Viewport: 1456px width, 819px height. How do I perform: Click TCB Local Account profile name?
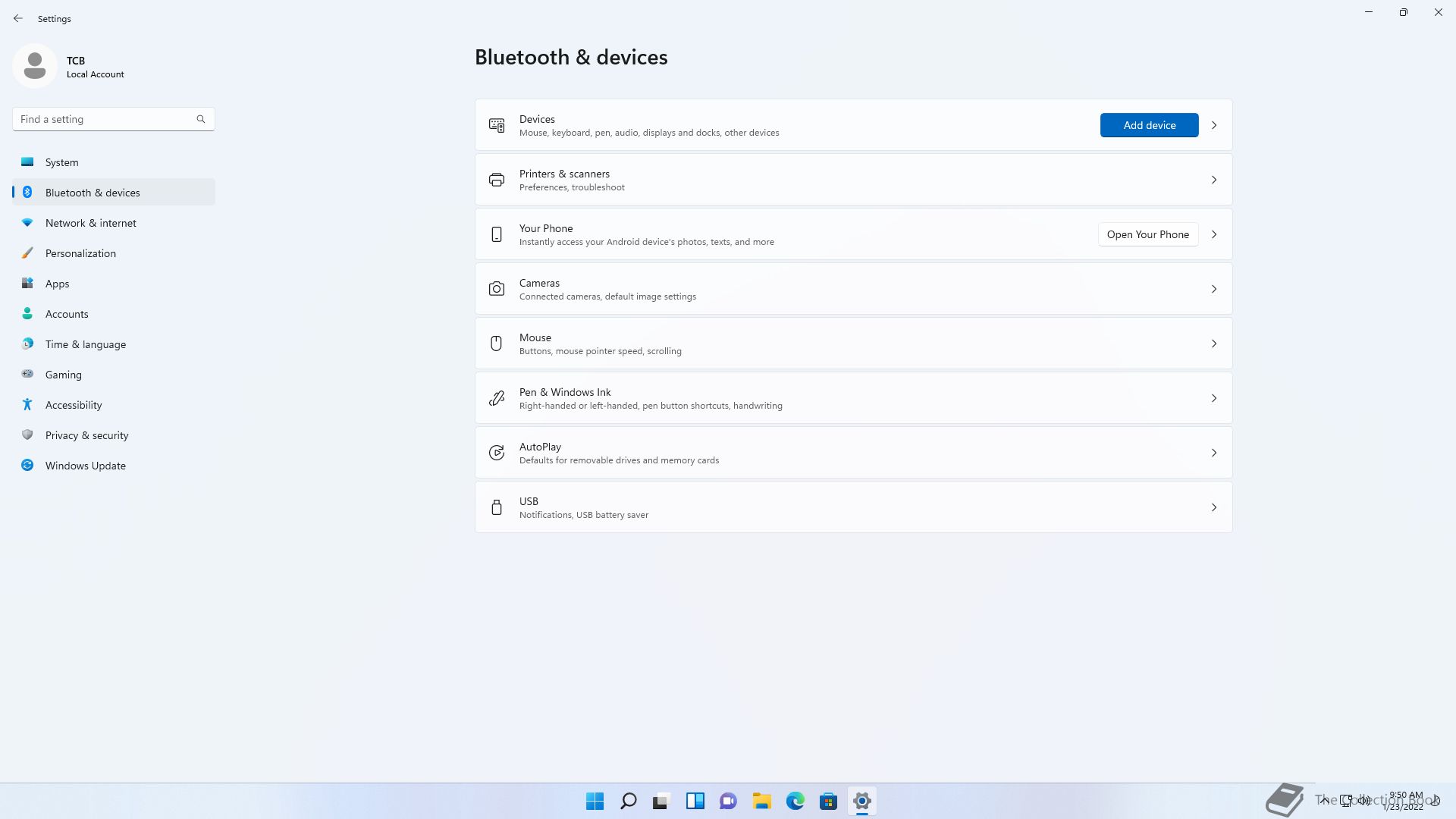pyautogui.click(x=95, y=67)
